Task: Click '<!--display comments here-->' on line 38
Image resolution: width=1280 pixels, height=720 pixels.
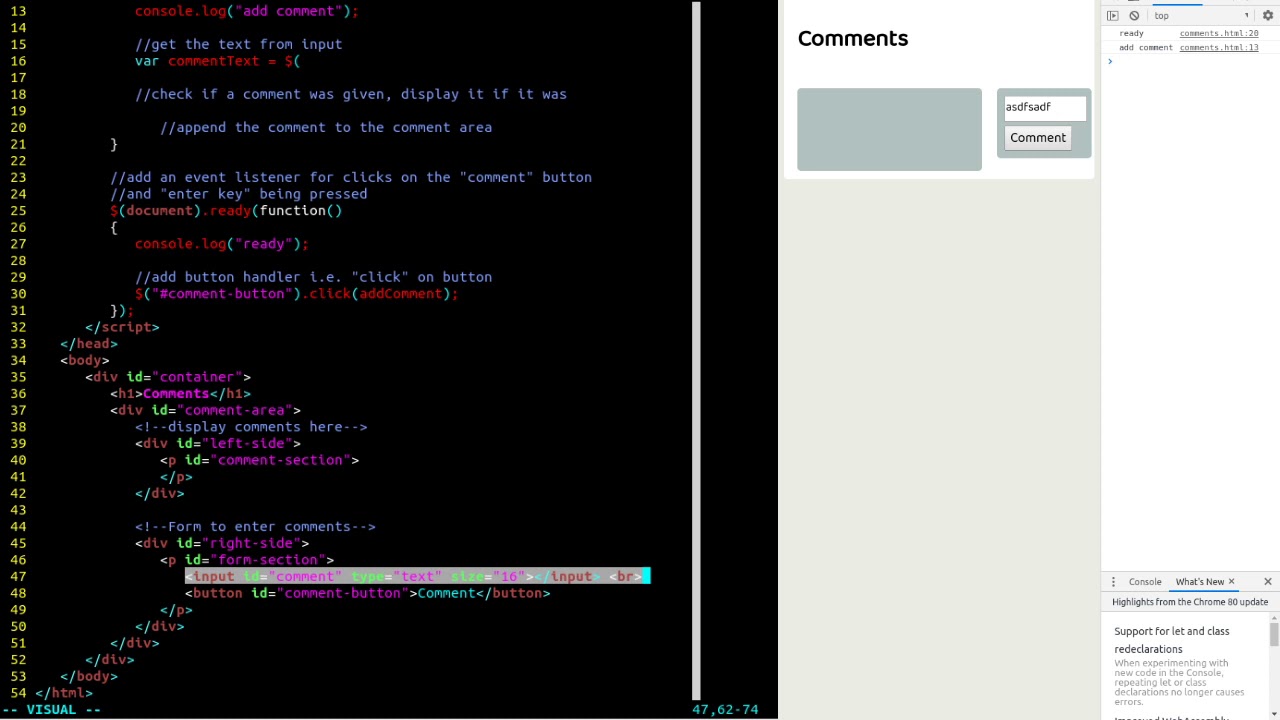Action: pyautogui.click(x=251, y=427)
